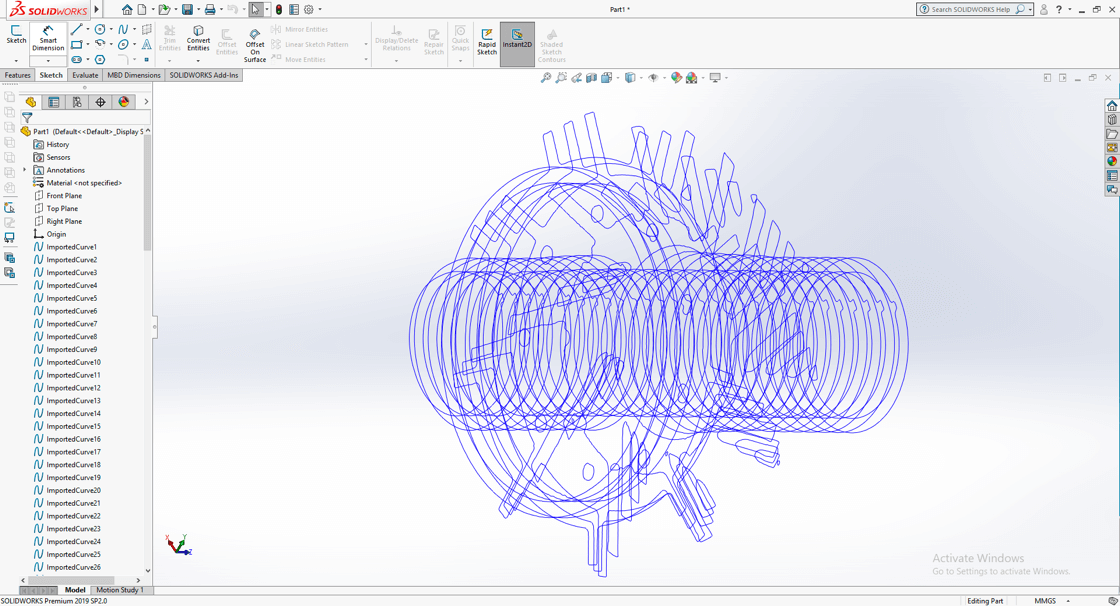1120x606 pixels.
Task: Select the Ellipse sketch tool
Action: [123, 44]
